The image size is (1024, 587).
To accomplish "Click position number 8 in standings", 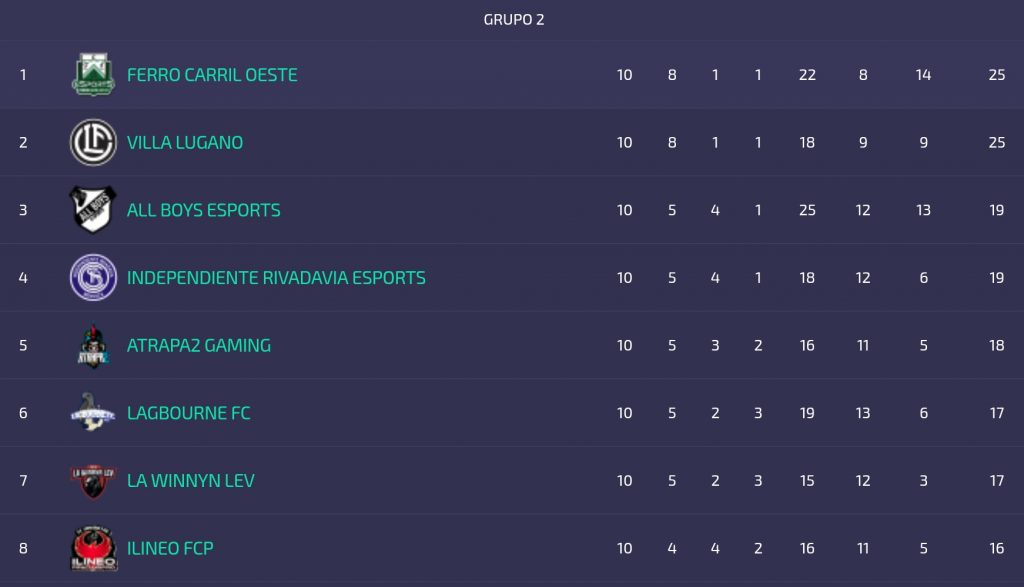I will (23, 549).
